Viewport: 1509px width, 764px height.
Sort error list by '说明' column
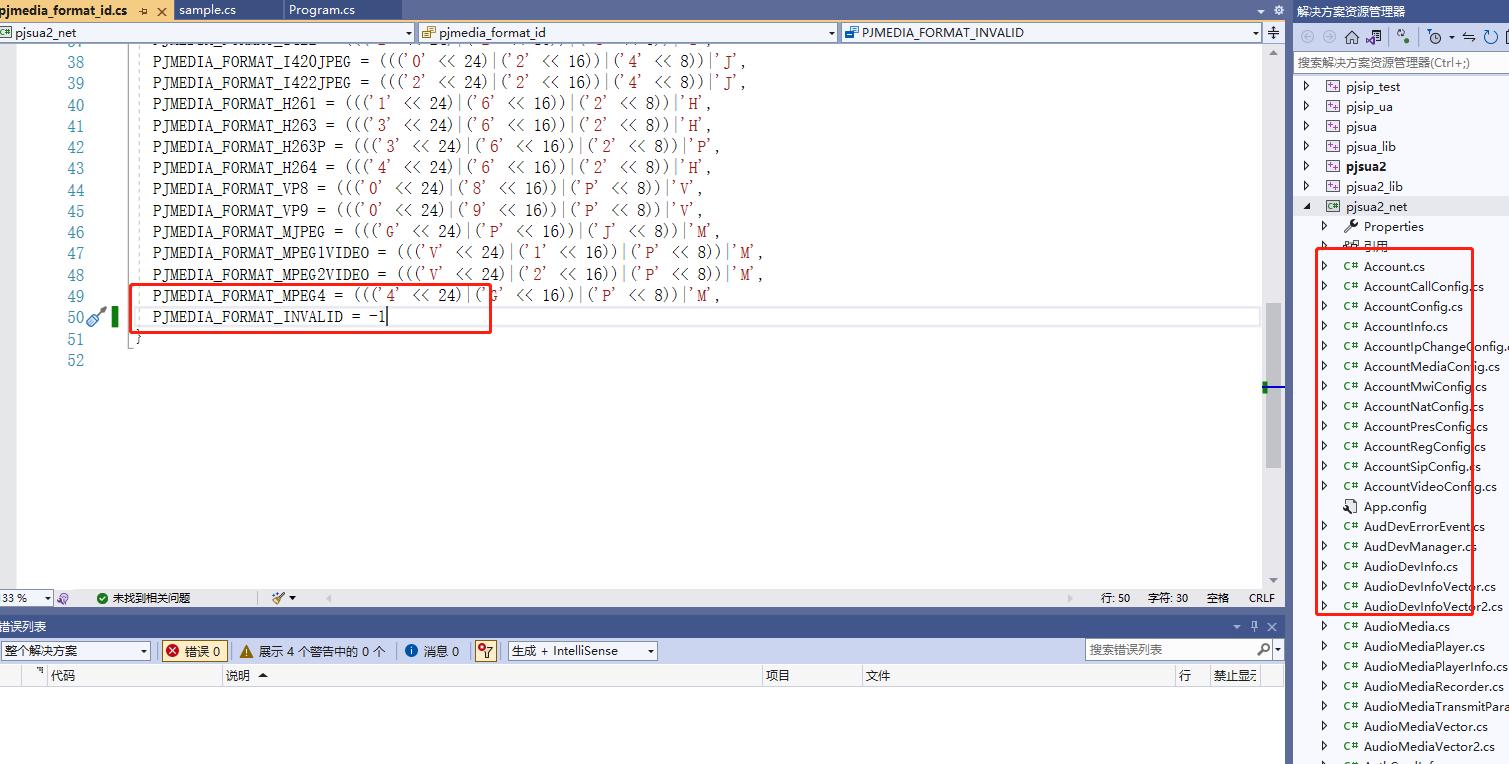pos(493,676)
